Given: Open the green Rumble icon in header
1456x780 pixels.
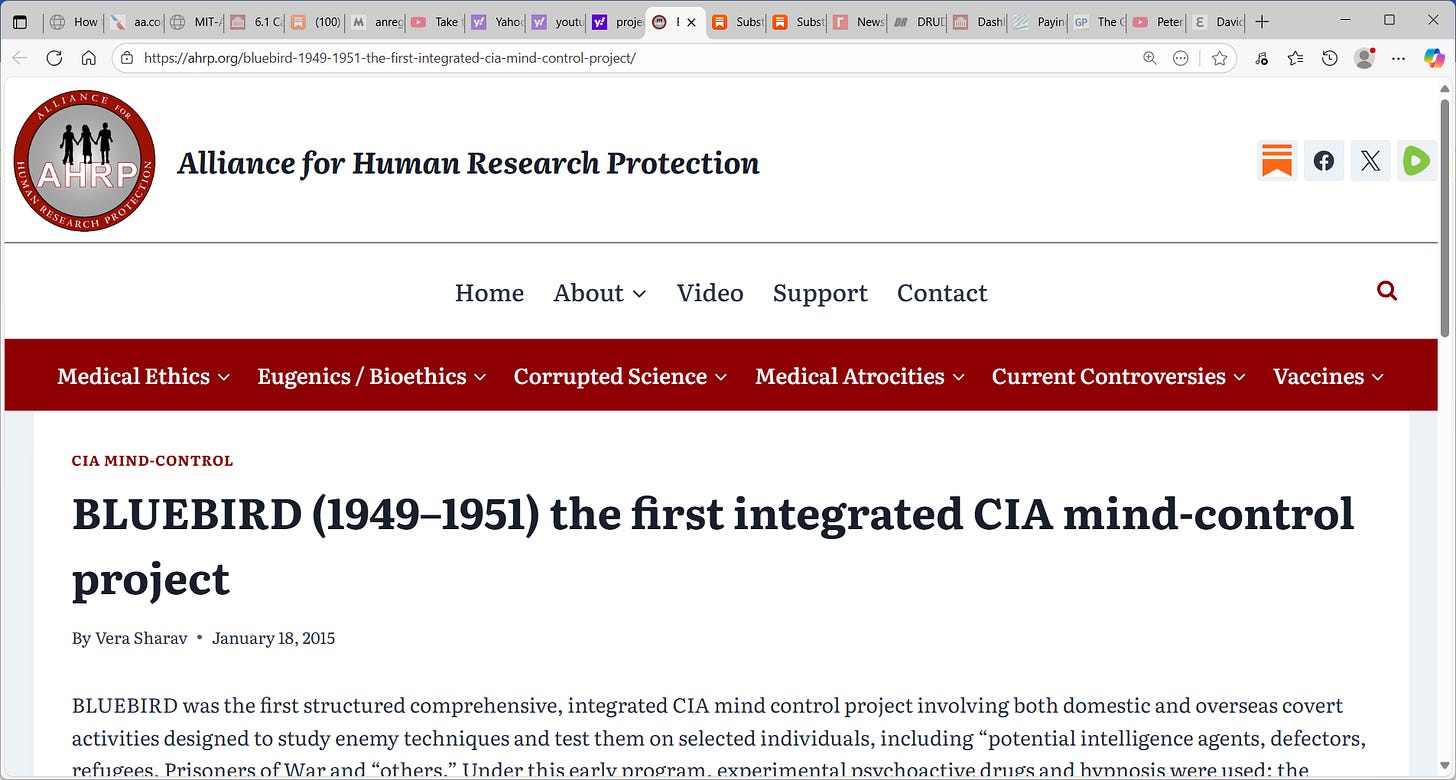Looking at the screenshot, I should tap(1416, 161).
